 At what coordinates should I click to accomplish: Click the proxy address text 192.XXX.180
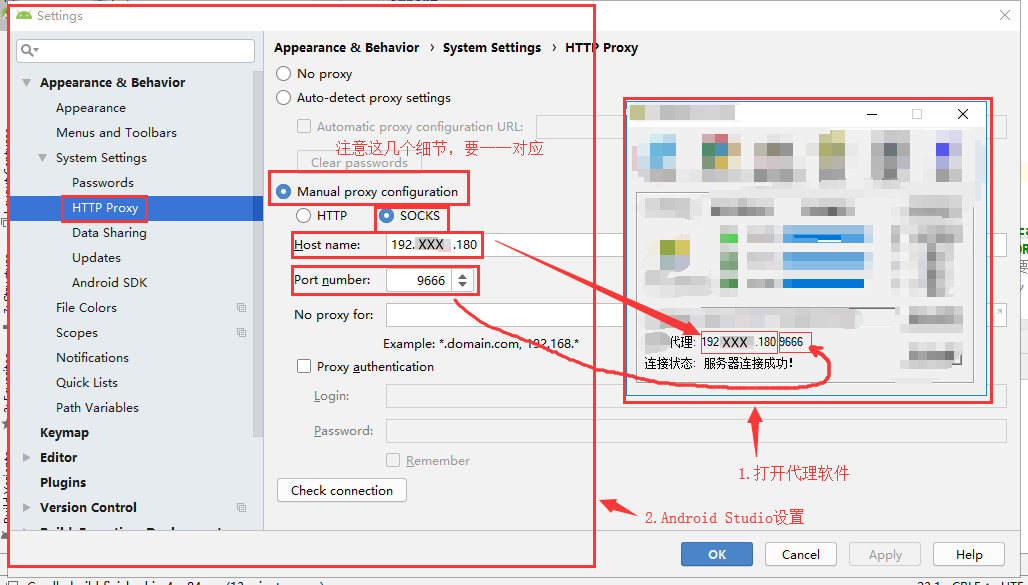[739, 342]
